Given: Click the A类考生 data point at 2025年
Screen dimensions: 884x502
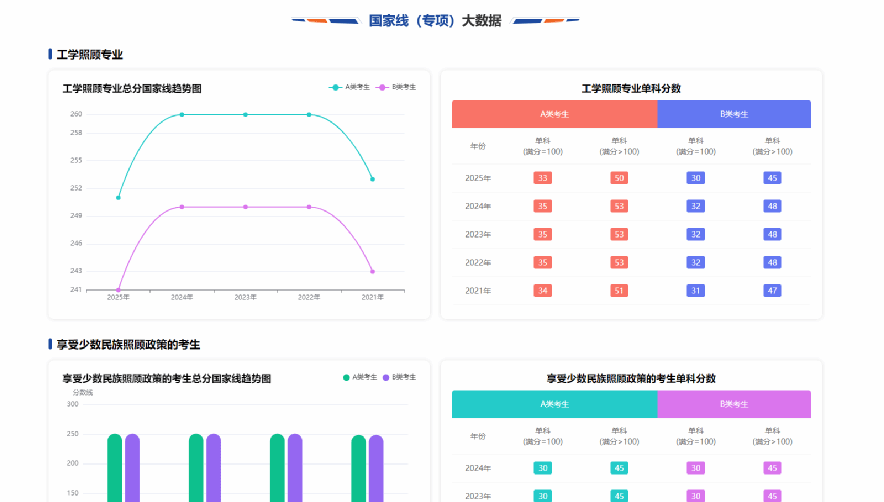Looking at the screenshot, I should (118, 198).
